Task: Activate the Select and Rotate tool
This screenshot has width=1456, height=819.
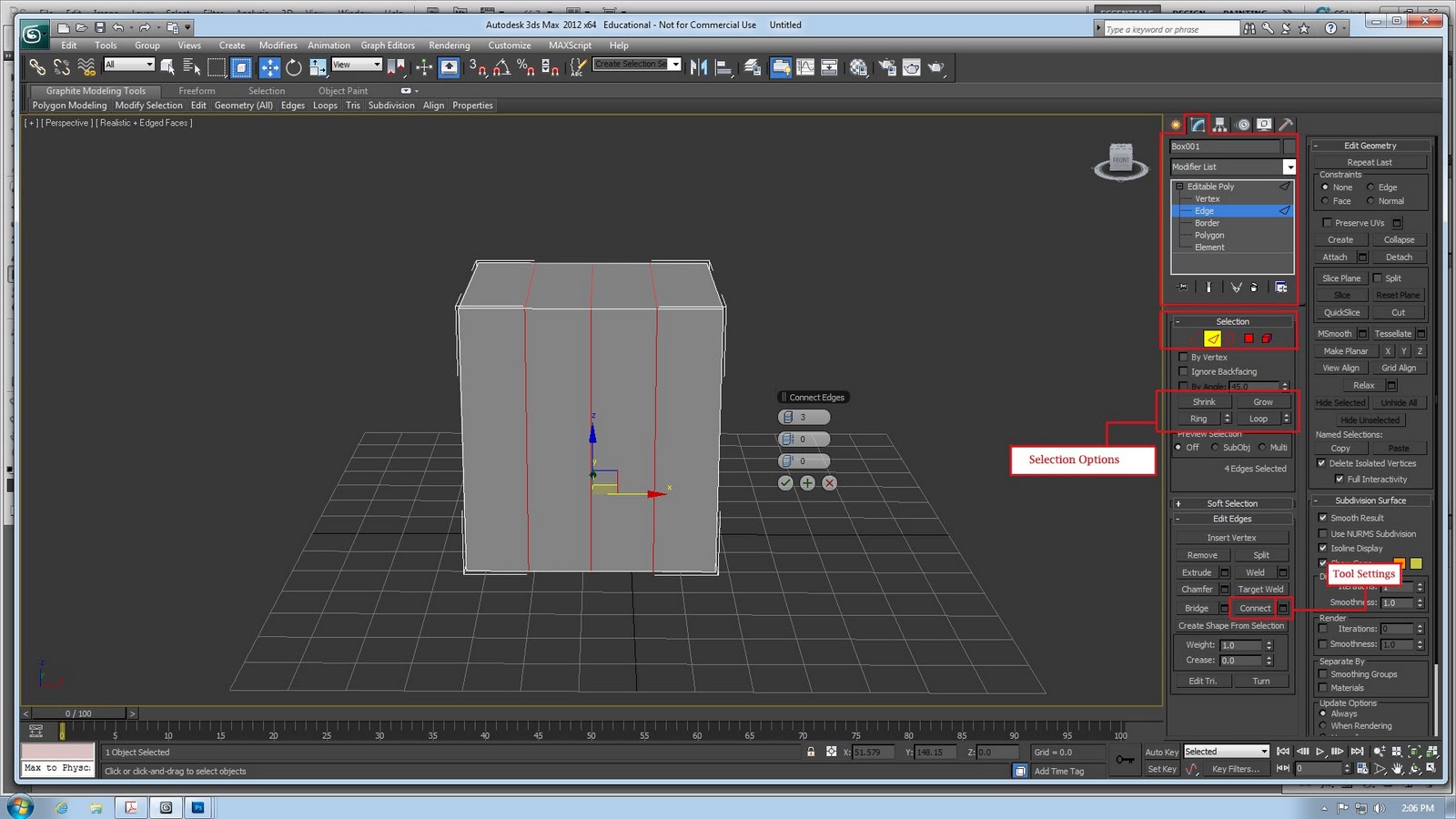Action: coord(293,66)
